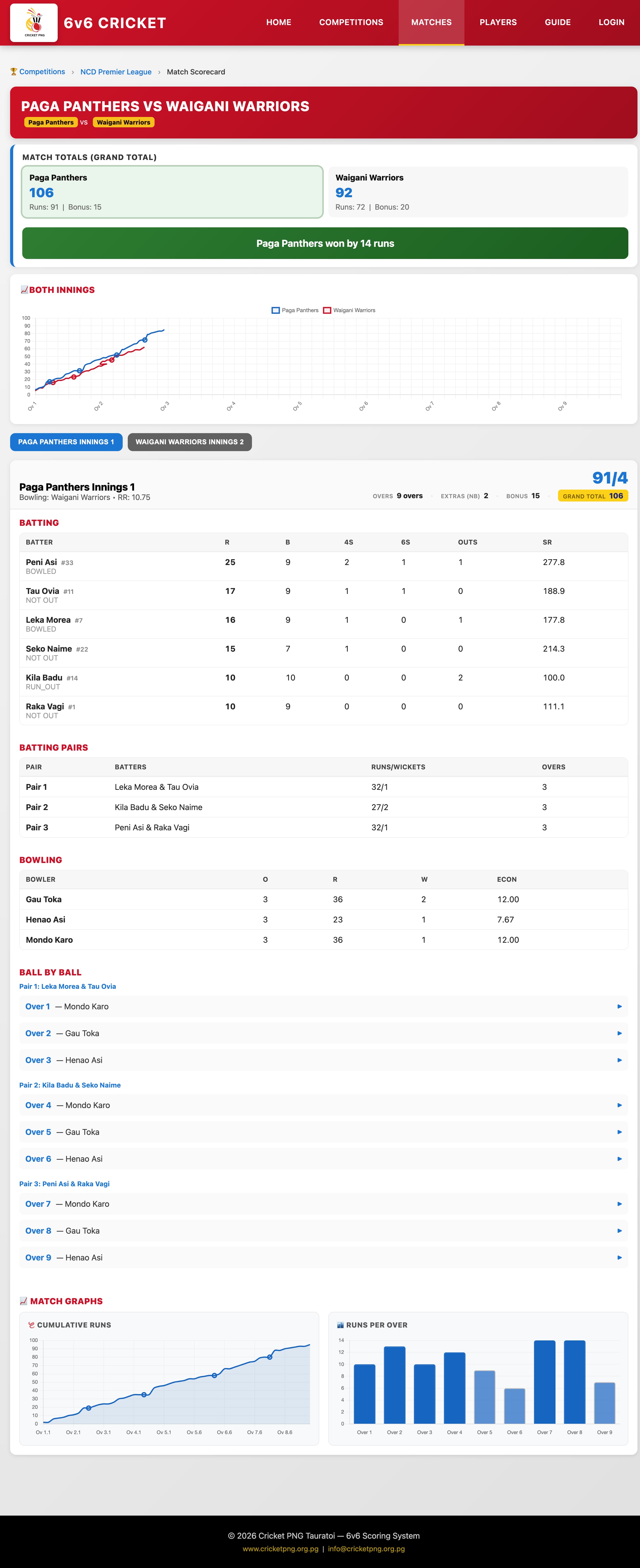Viewport: 640px width, 1568px height.
Task: Toggle Paga Panthers series in chart legend
Action: 295,310
